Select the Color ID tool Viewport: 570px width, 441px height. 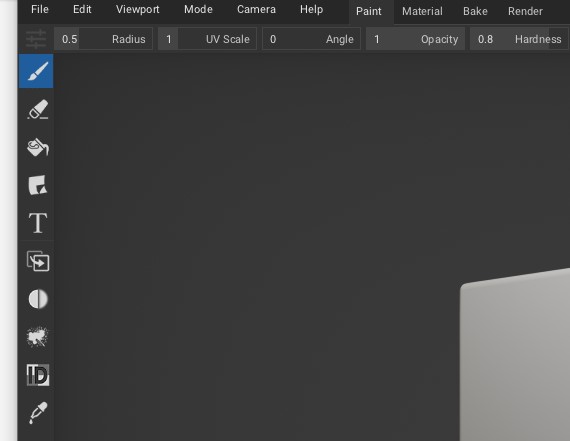click(x=38, y=375)
